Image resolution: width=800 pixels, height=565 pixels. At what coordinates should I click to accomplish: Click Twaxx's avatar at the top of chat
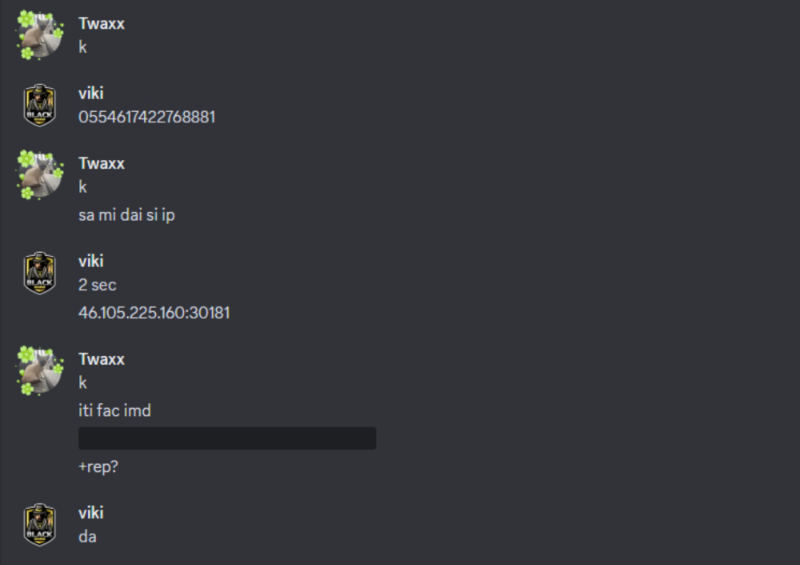click(x=40, y=35)
